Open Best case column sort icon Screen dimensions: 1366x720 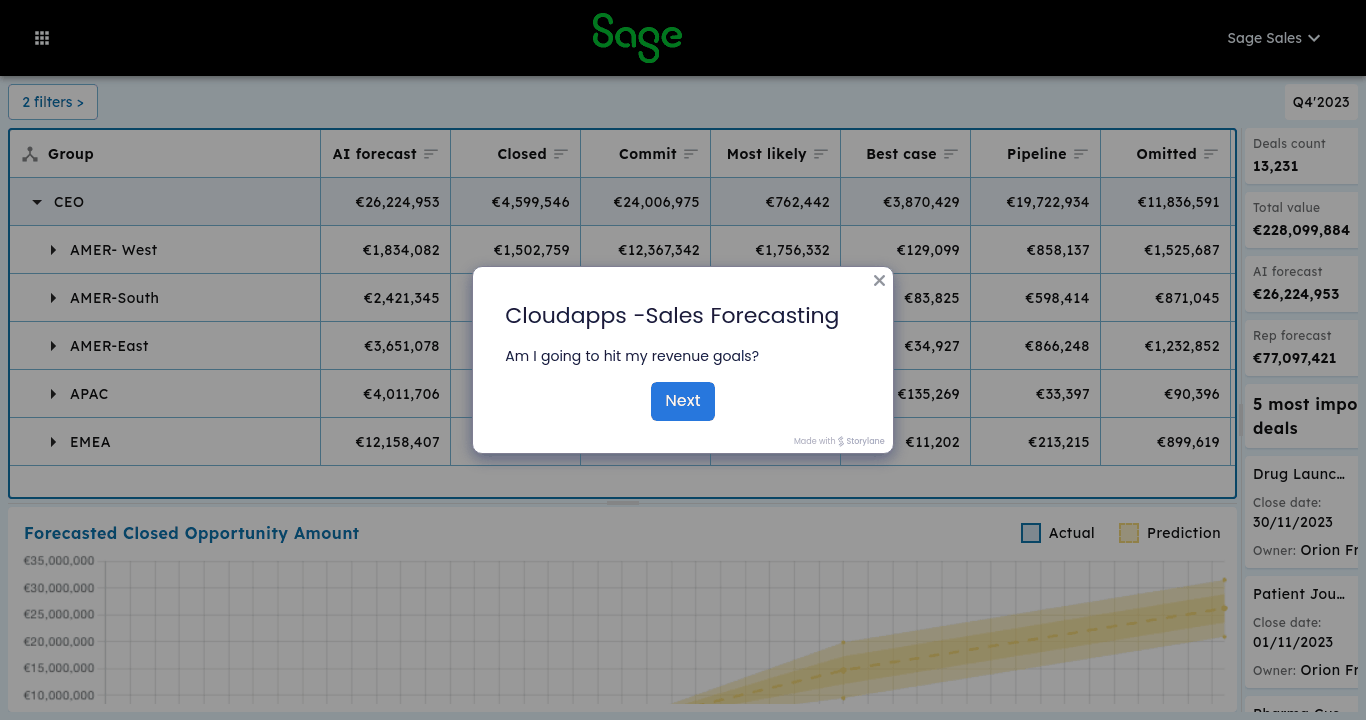tap(951, 154)
